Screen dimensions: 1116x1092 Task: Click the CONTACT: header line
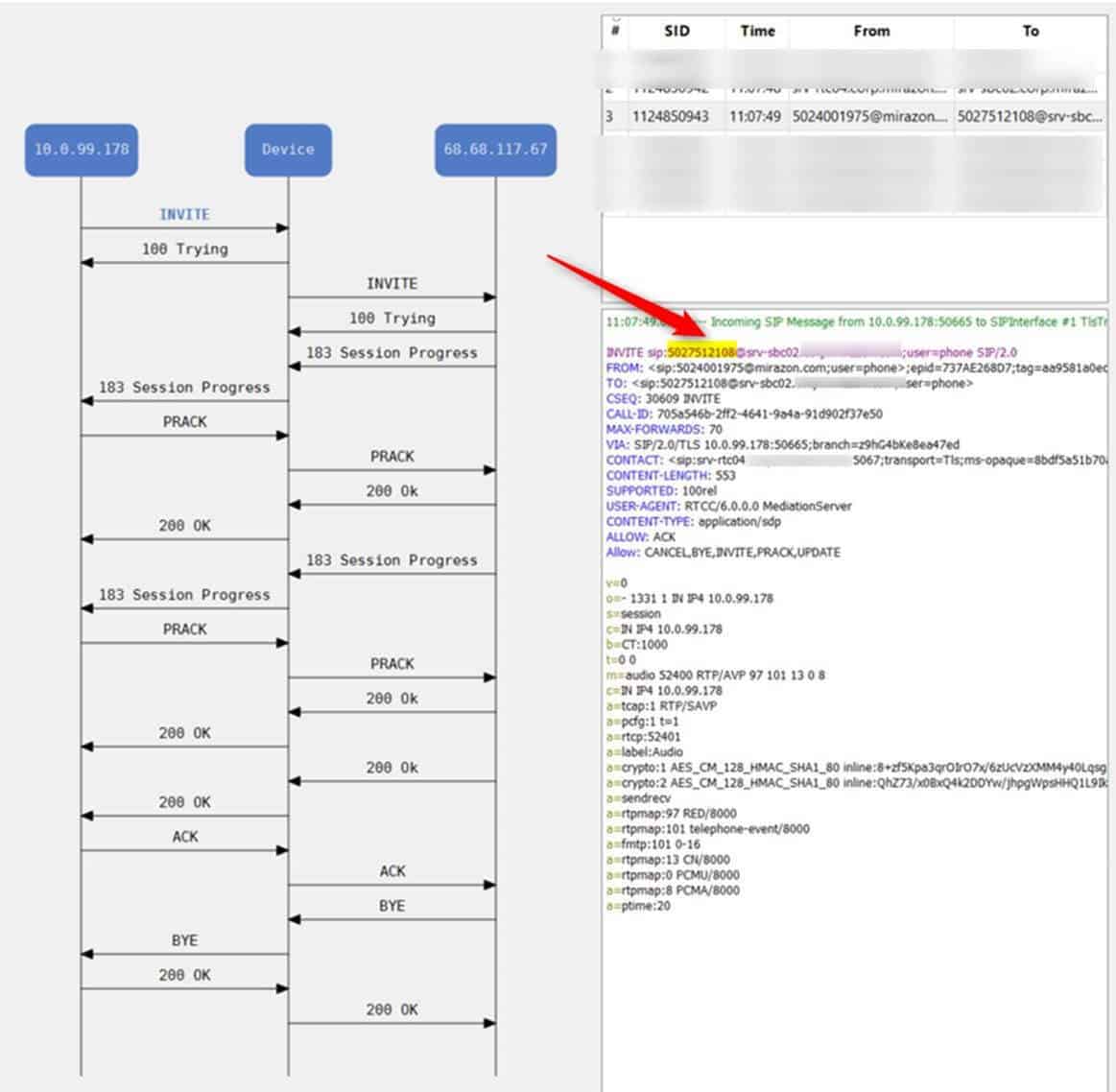(x=856, y=460)
